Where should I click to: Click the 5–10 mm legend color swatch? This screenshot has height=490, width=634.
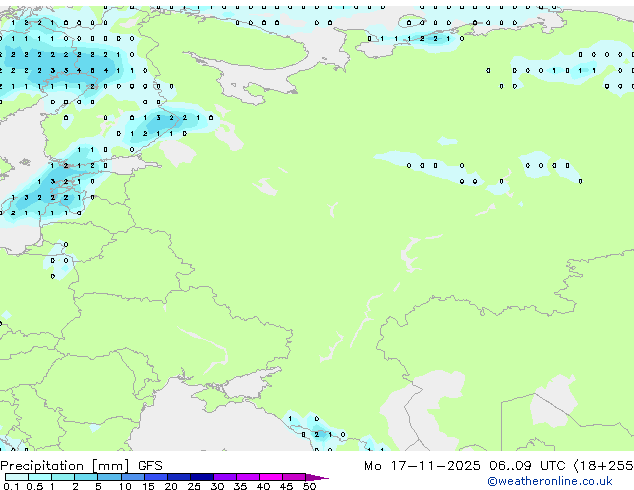(x=109, y=477)
